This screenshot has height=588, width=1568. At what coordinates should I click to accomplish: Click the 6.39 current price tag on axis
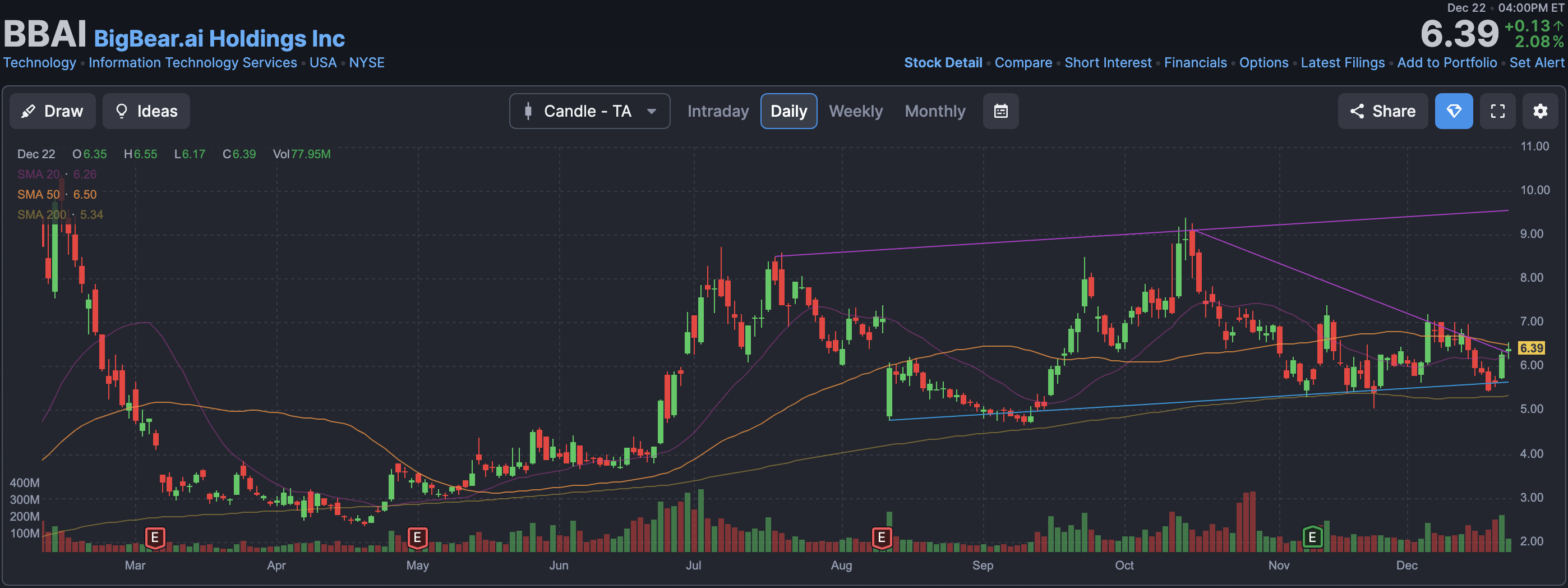click(1532, 347)
